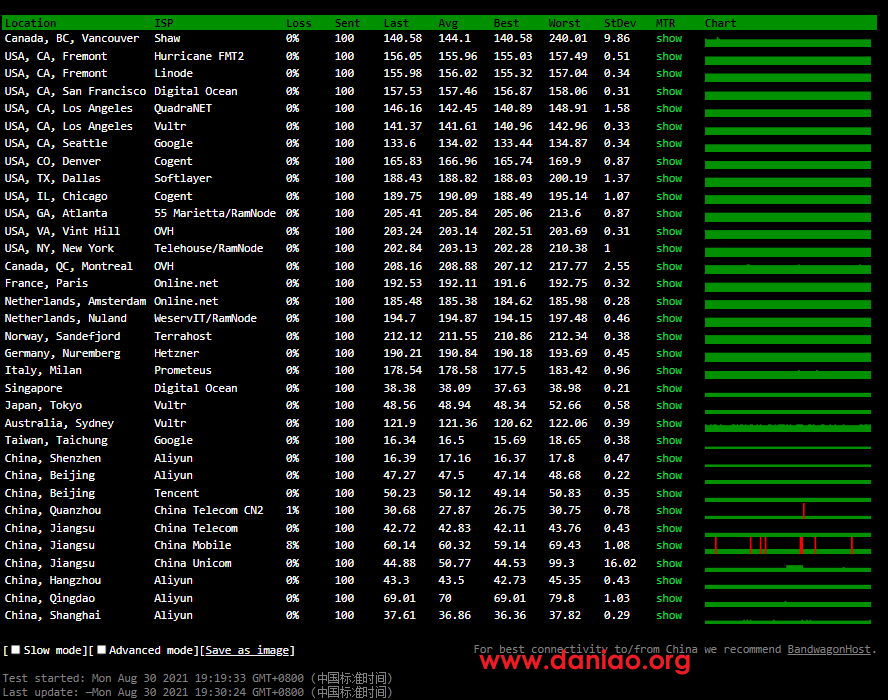
Task: Show MTR for the Fremont Linode row
Action: [669, 74]
